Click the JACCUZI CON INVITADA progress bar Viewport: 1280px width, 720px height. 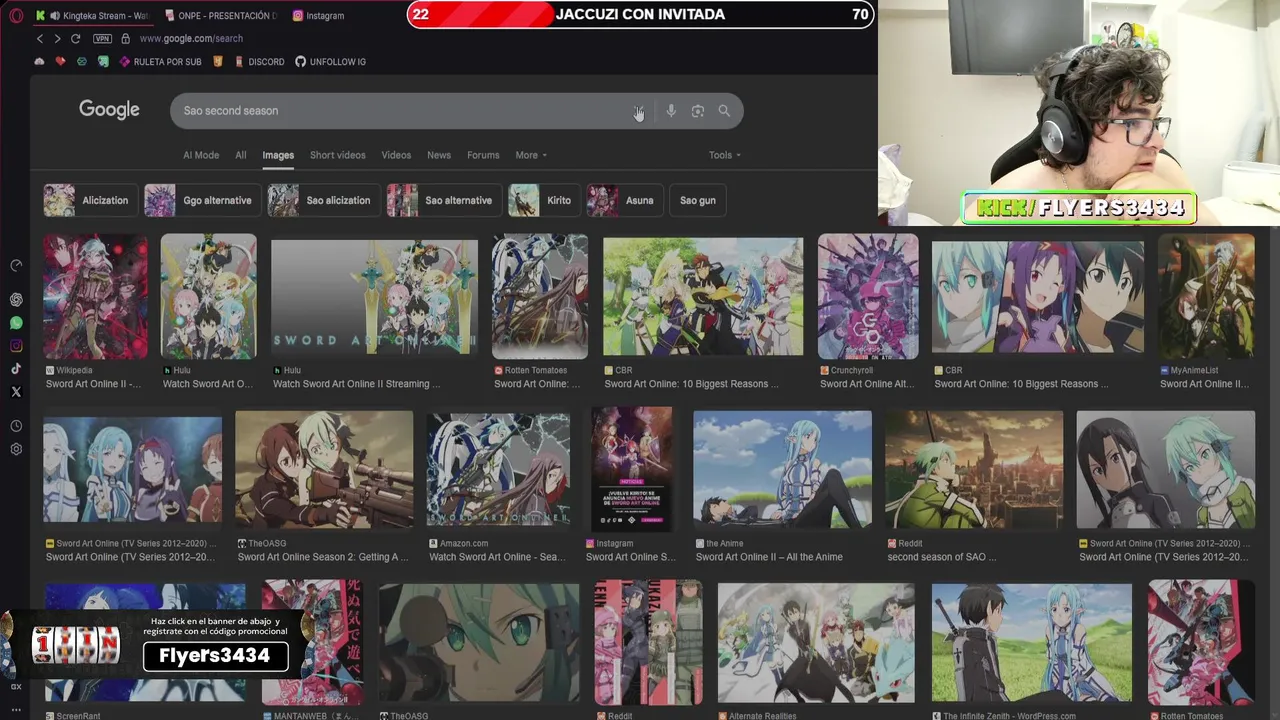pos(640,14)
